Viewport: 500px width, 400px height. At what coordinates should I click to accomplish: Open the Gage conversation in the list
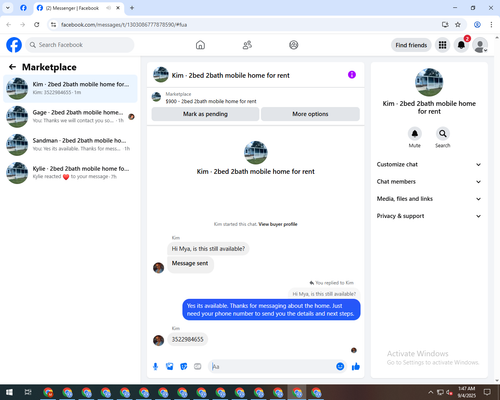70,116
